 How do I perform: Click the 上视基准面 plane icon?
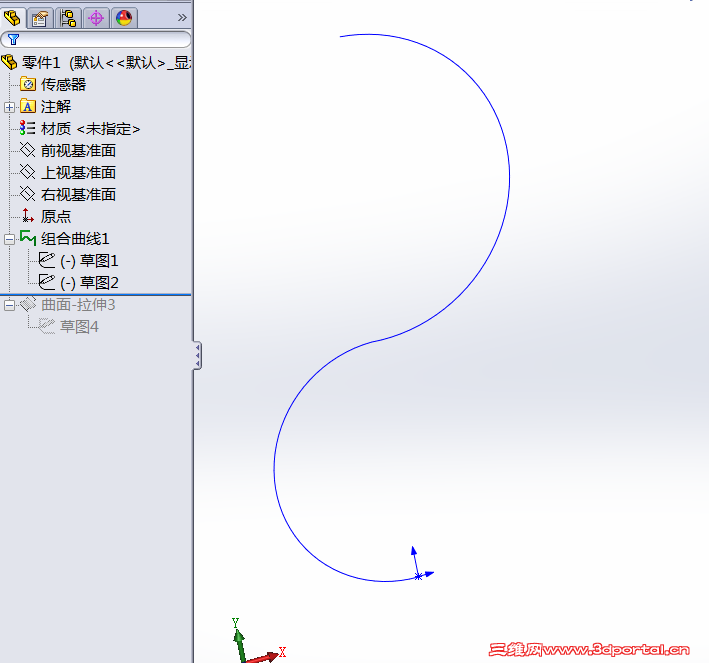point(28,172)
